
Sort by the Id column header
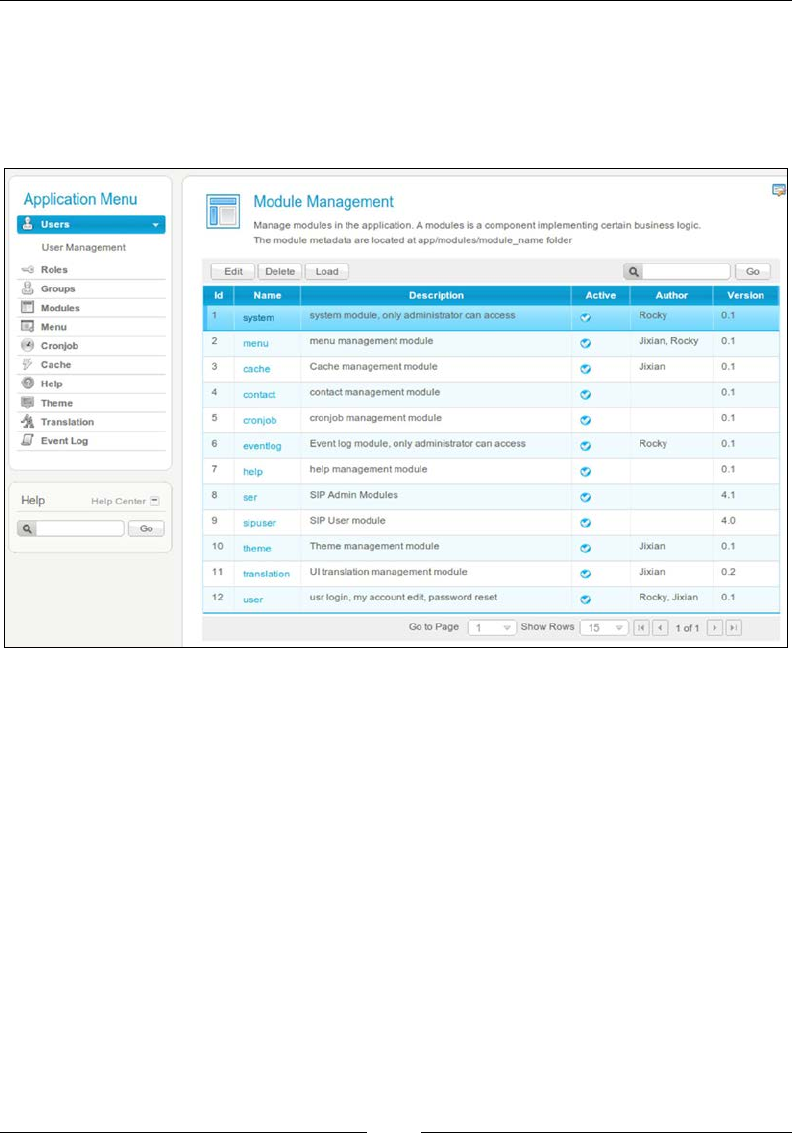coord(219,295)
